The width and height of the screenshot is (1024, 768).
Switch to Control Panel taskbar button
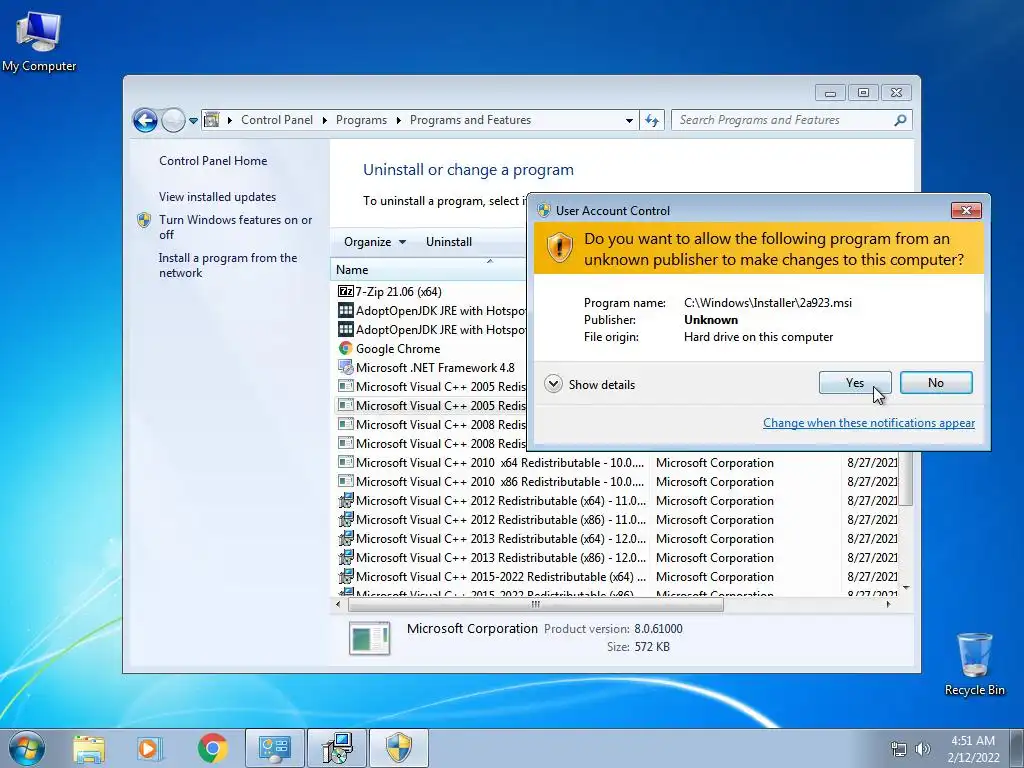[x=275, y=748]
